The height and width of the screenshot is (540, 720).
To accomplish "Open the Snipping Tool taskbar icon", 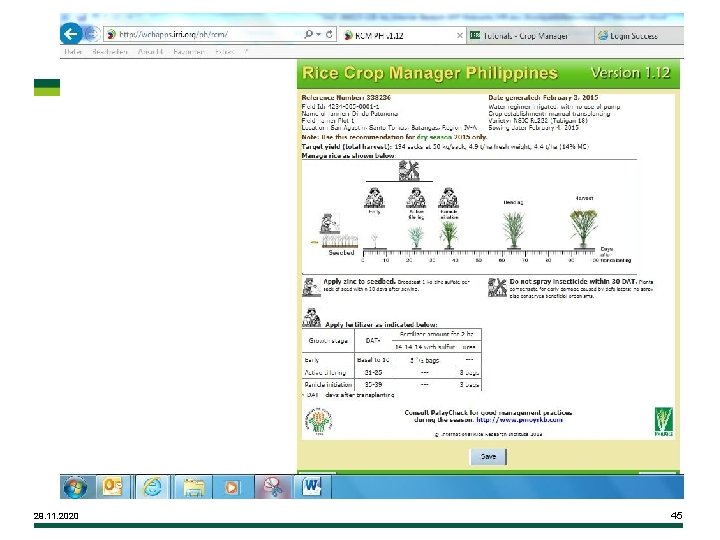I will pyautogui.click(x=273, y=487).
